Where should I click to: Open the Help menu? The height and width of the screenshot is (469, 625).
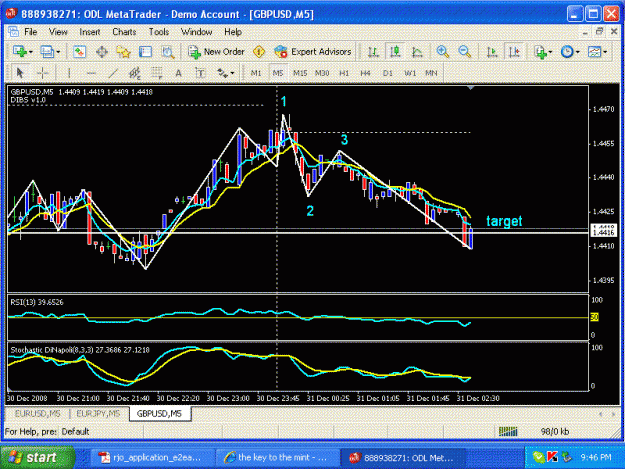click(233, 32)
